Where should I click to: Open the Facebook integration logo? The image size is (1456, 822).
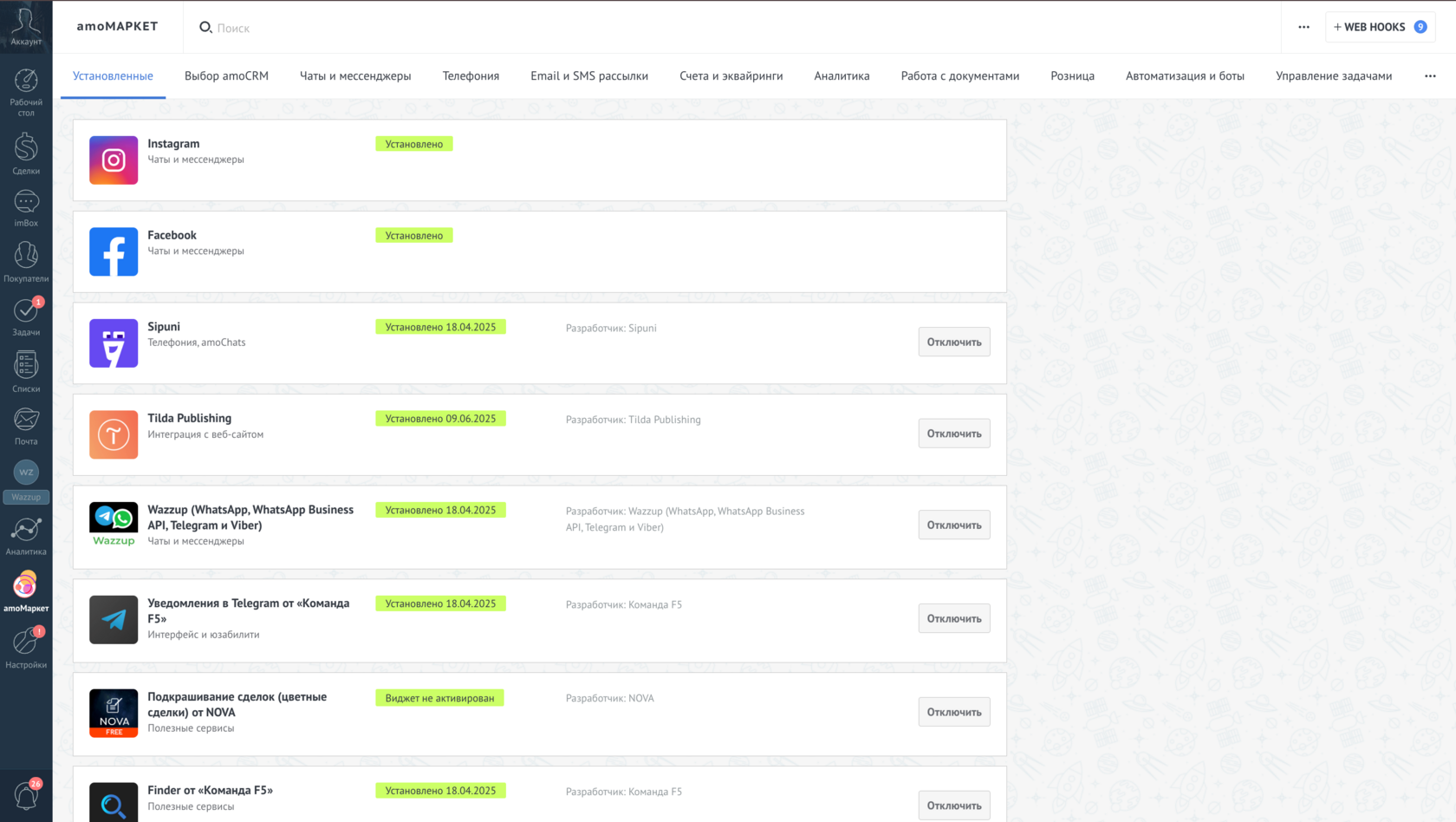(114, 251)
